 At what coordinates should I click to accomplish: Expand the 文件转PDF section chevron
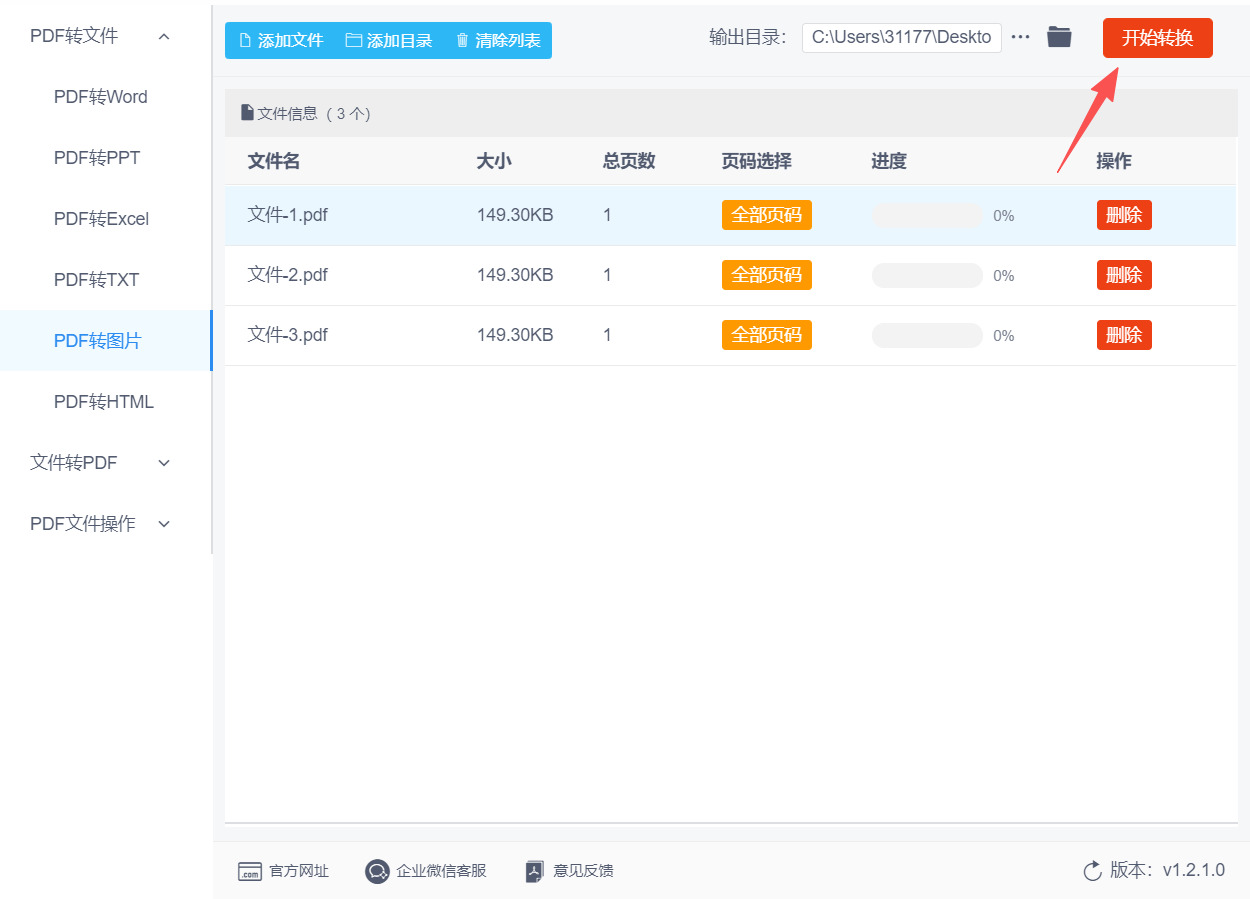[x=165, y=463]
